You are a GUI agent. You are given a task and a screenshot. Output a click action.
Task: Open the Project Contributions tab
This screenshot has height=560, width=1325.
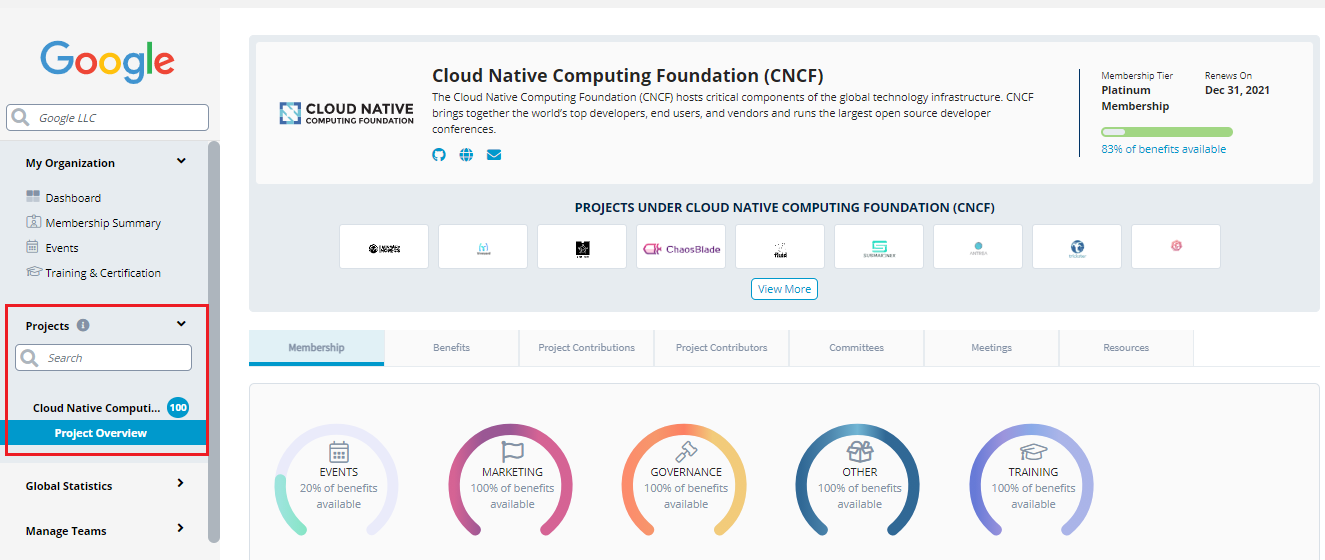(x=586, y=348)
